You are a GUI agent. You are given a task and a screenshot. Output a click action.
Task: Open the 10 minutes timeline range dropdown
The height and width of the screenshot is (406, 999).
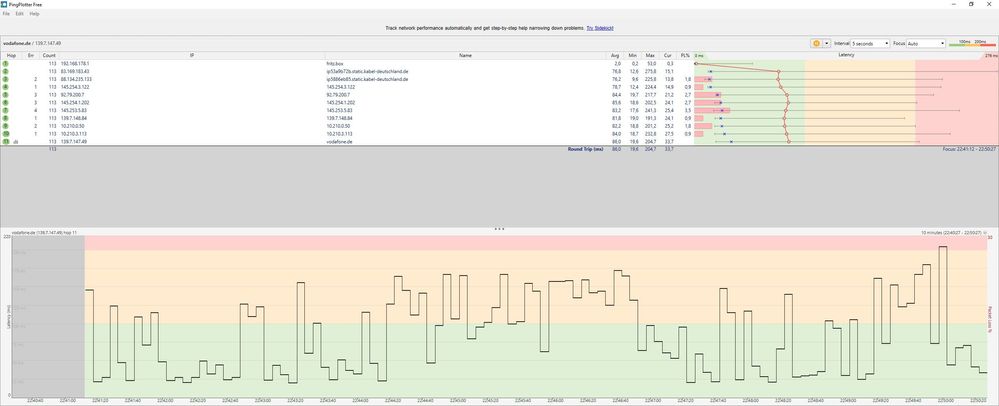pyautogui.click(x=956, y=233)
